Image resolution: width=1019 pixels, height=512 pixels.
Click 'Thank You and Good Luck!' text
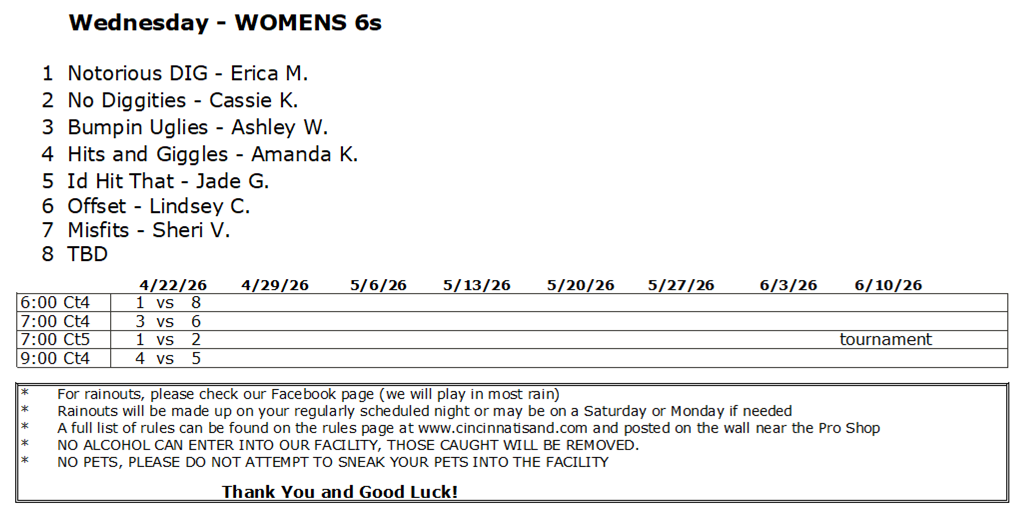(x=340, y=492)
